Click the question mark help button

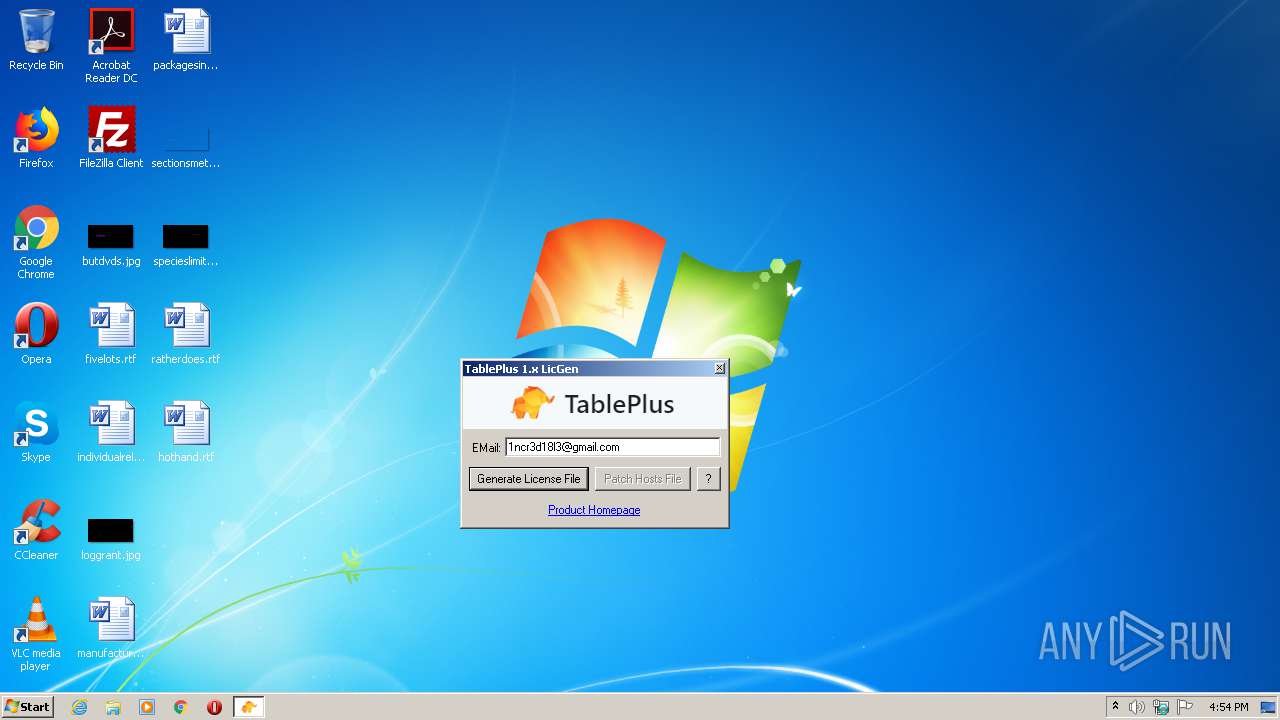coord(708,479)
